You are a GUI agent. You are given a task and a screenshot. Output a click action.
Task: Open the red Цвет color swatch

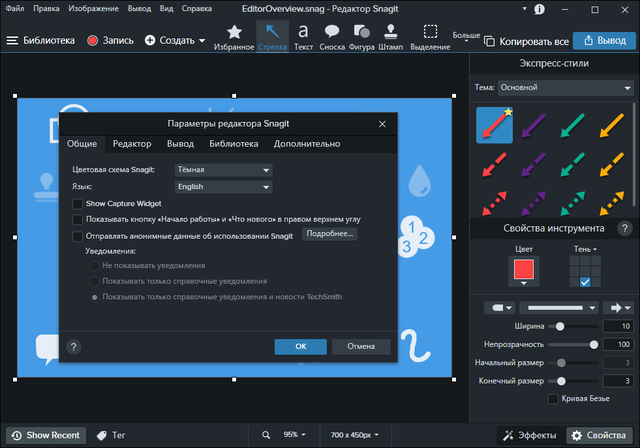[524, 271]
